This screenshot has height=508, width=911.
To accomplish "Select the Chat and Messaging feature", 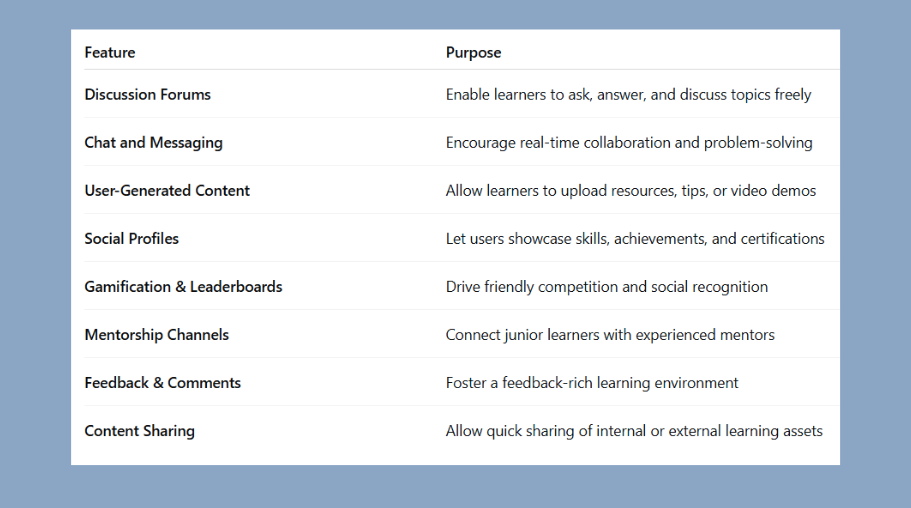I will (x=154, y=143).
